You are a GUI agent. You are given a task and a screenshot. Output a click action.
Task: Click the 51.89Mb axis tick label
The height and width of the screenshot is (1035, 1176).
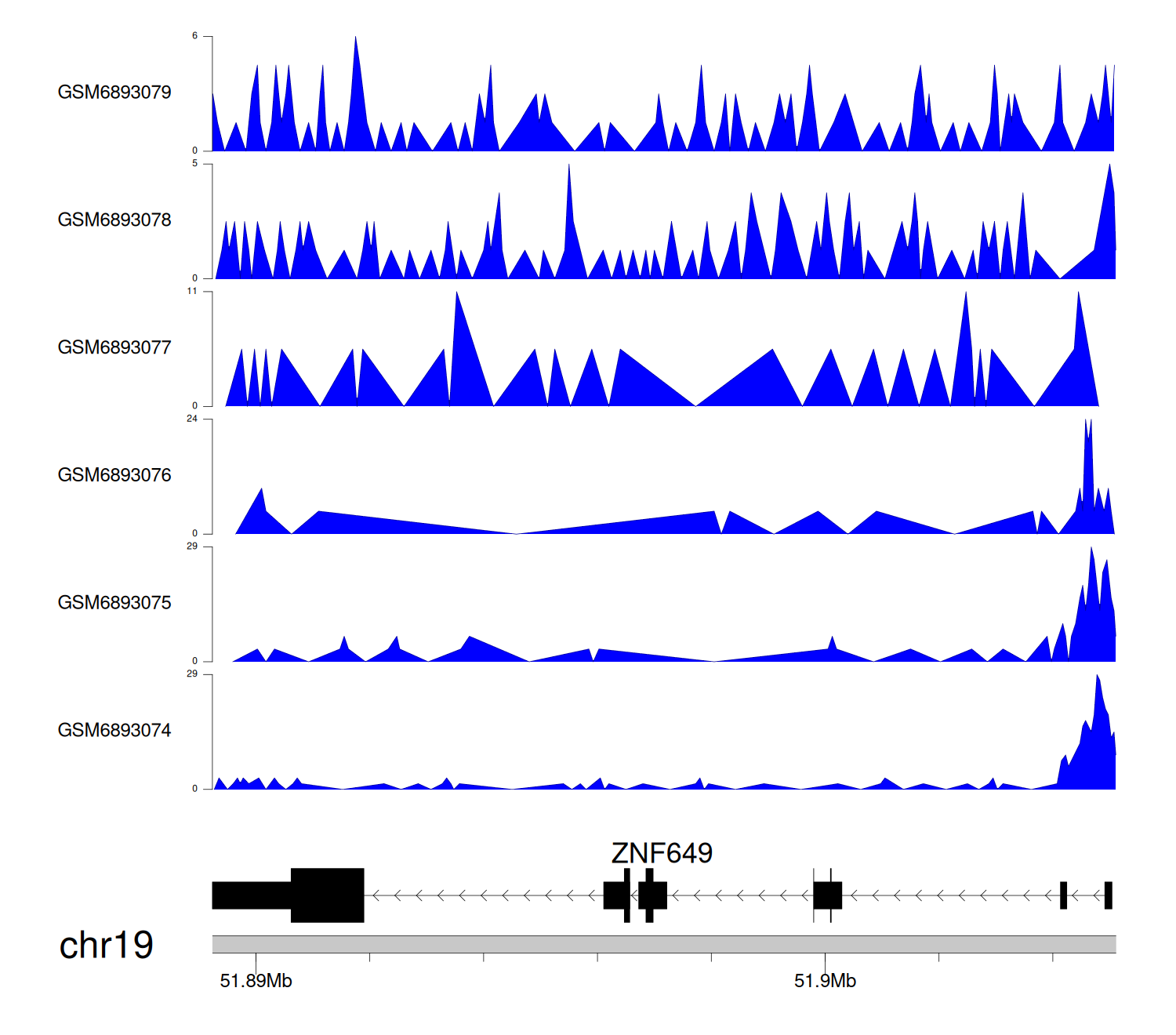(256, 981)
